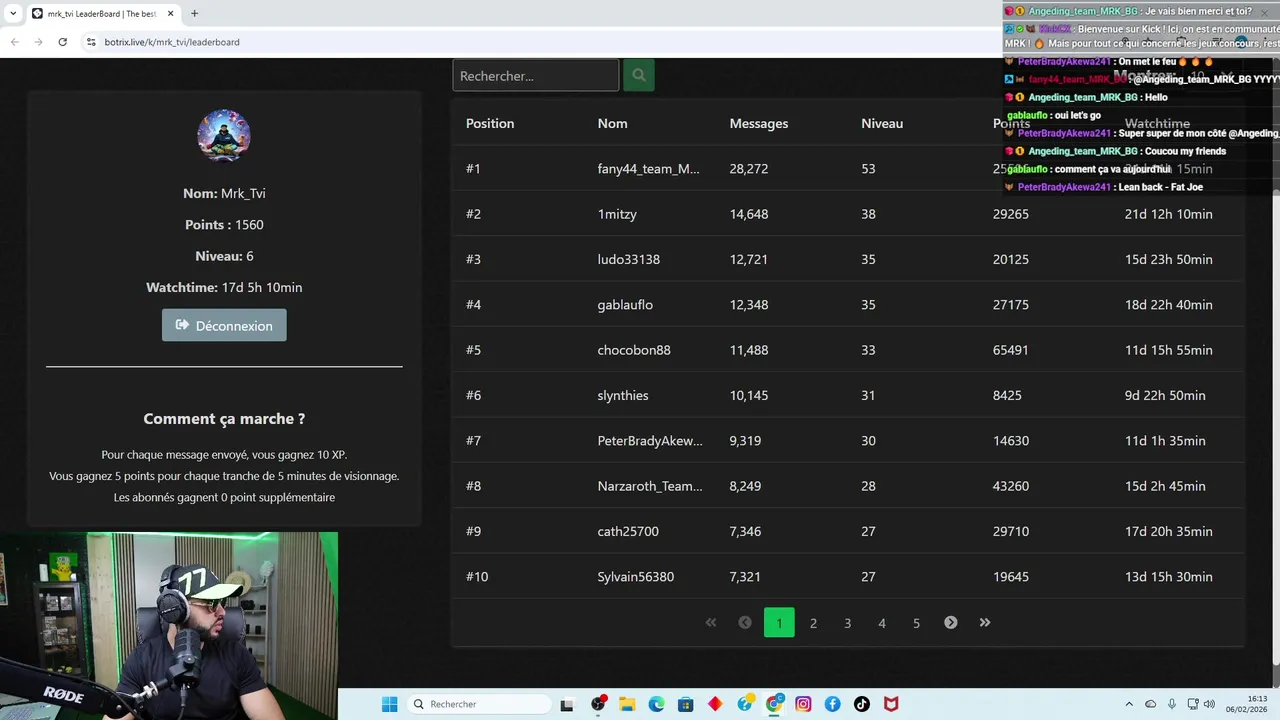Select the chocobon88 name cell
The height and width of the screenshot is (720, 1280).
coord(634,350)
